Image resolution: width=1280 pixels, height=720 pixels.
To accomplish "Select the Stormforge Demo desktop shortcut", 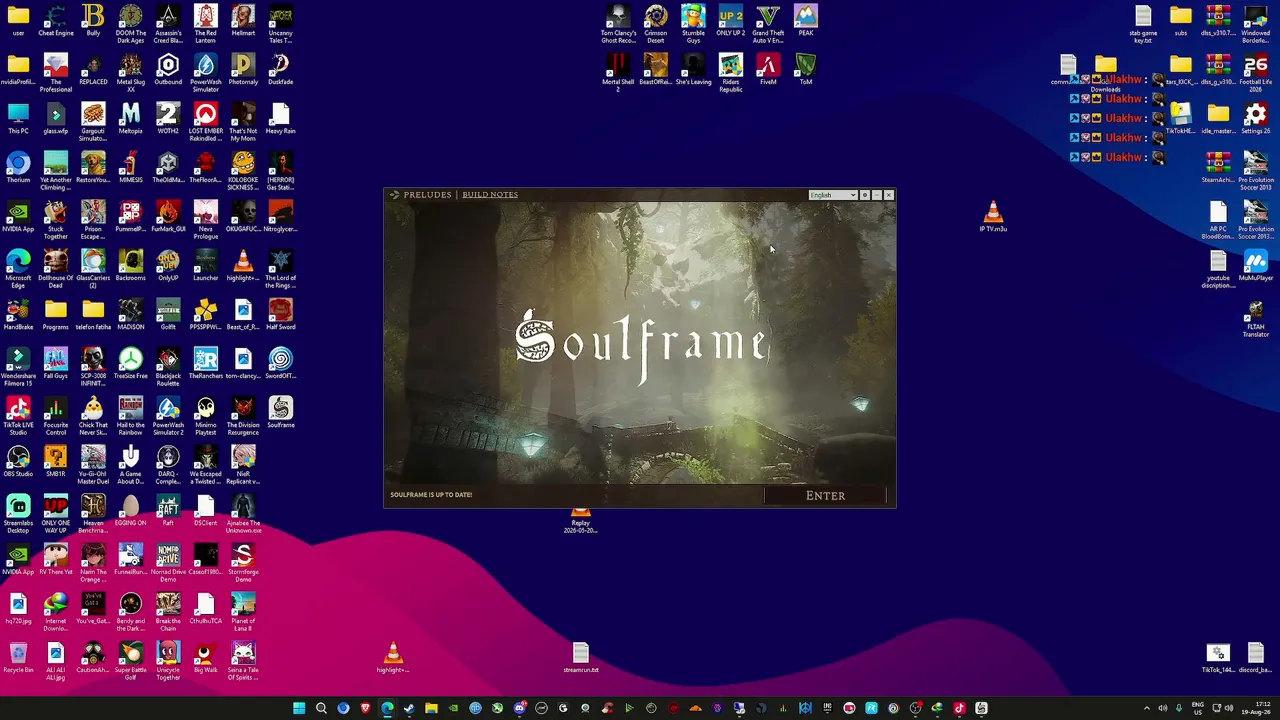I will pyautogui.click(x=243, y=562).
